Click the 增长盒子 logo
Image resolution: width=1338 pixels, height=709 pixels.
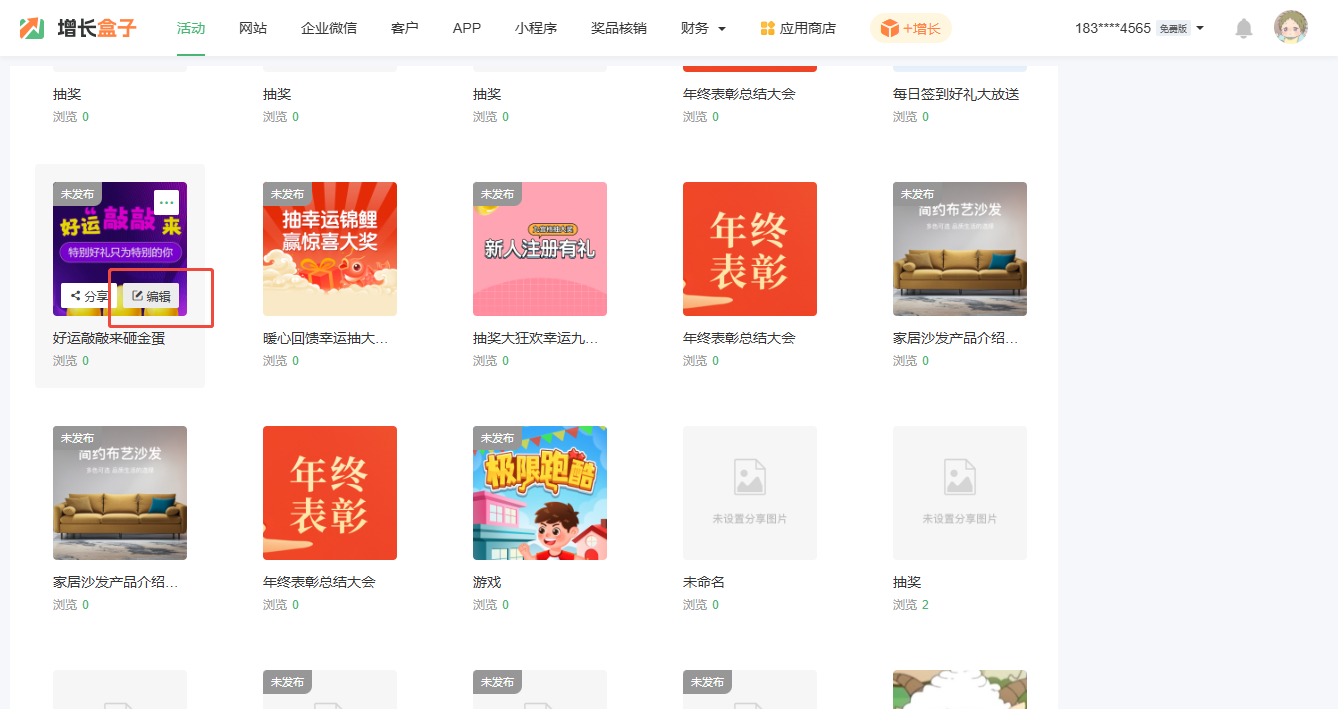[78, 28]
